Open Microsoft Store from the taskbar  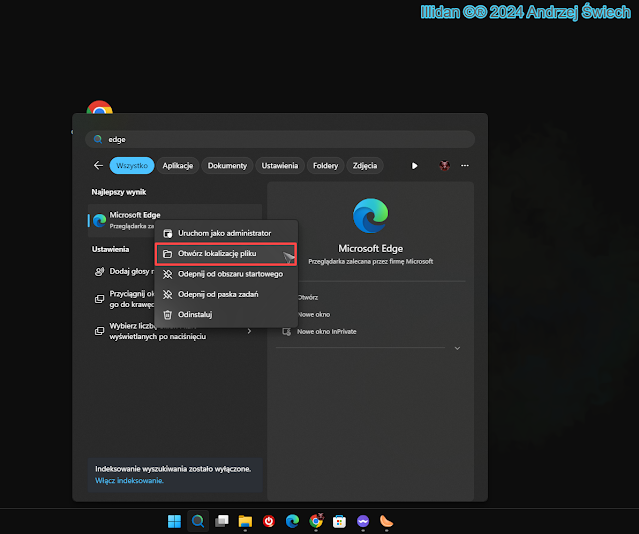point(339,521)
